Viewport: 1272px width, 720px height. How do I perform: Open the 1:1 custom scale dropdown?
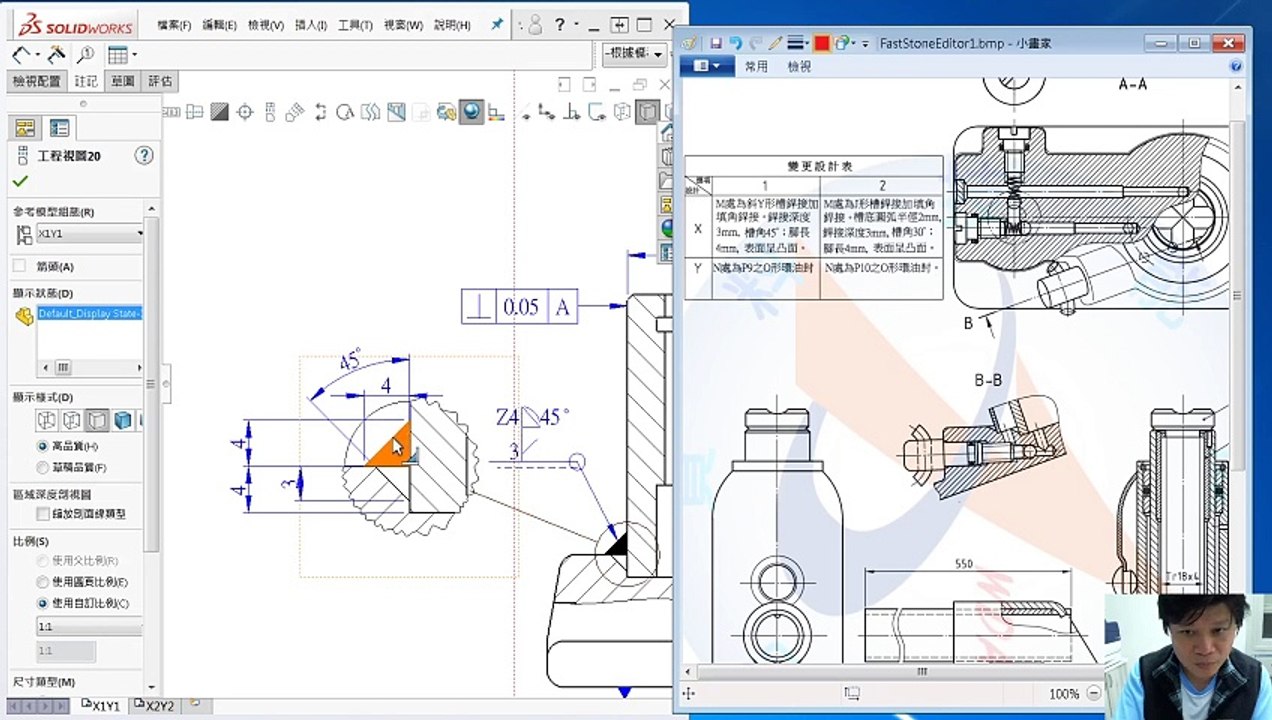point(90,626)
